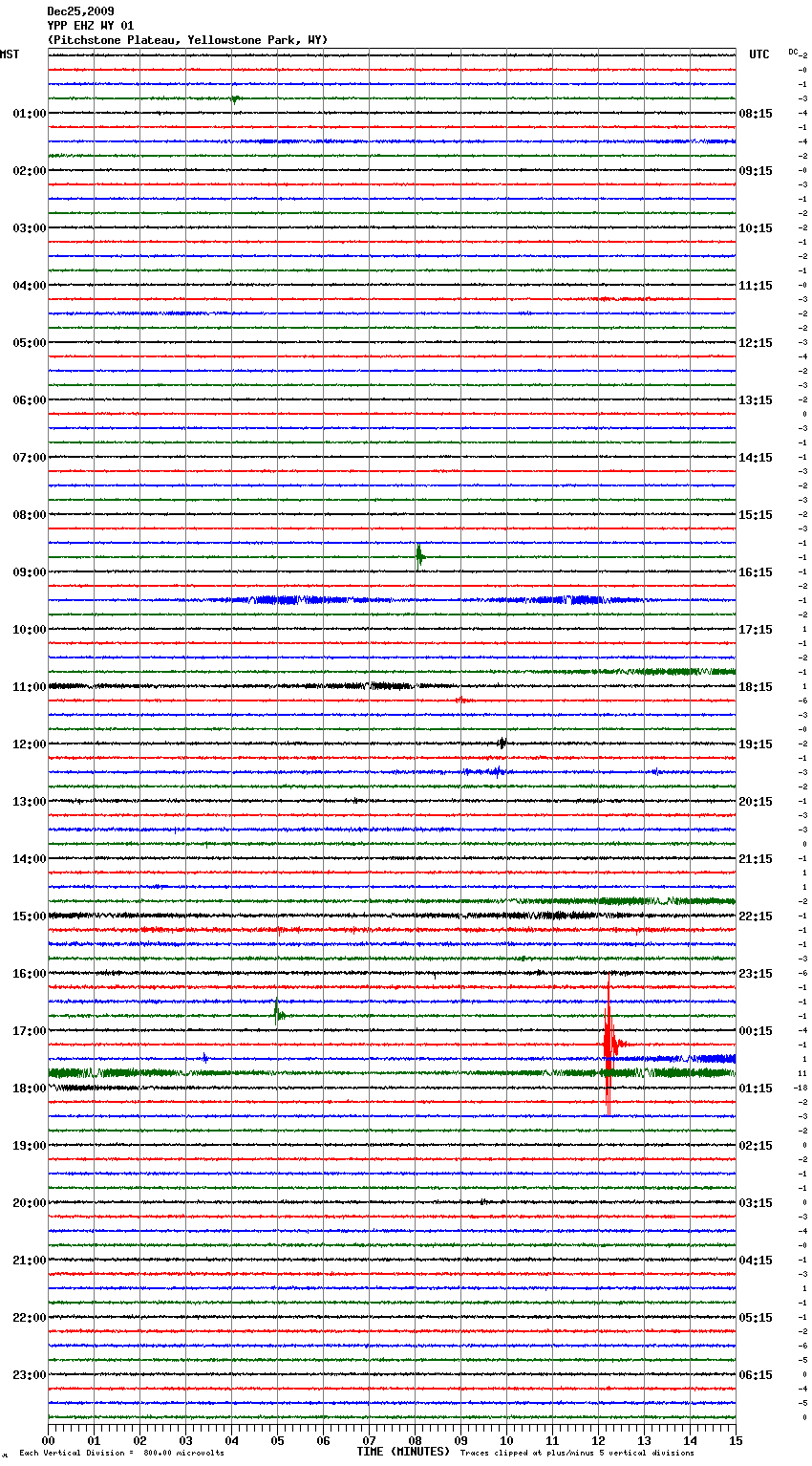Viewport: 812px width, 1466px height.
Task: Click the 01:15 UTC time label
Action: (756, 1089)
